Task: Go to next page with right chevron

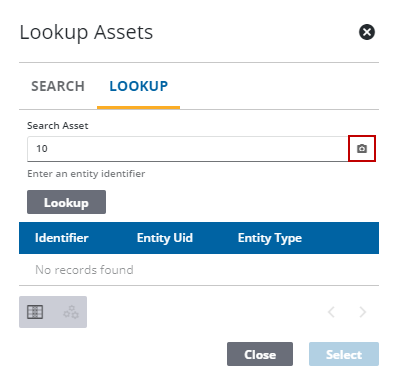Action: [362, 312]
